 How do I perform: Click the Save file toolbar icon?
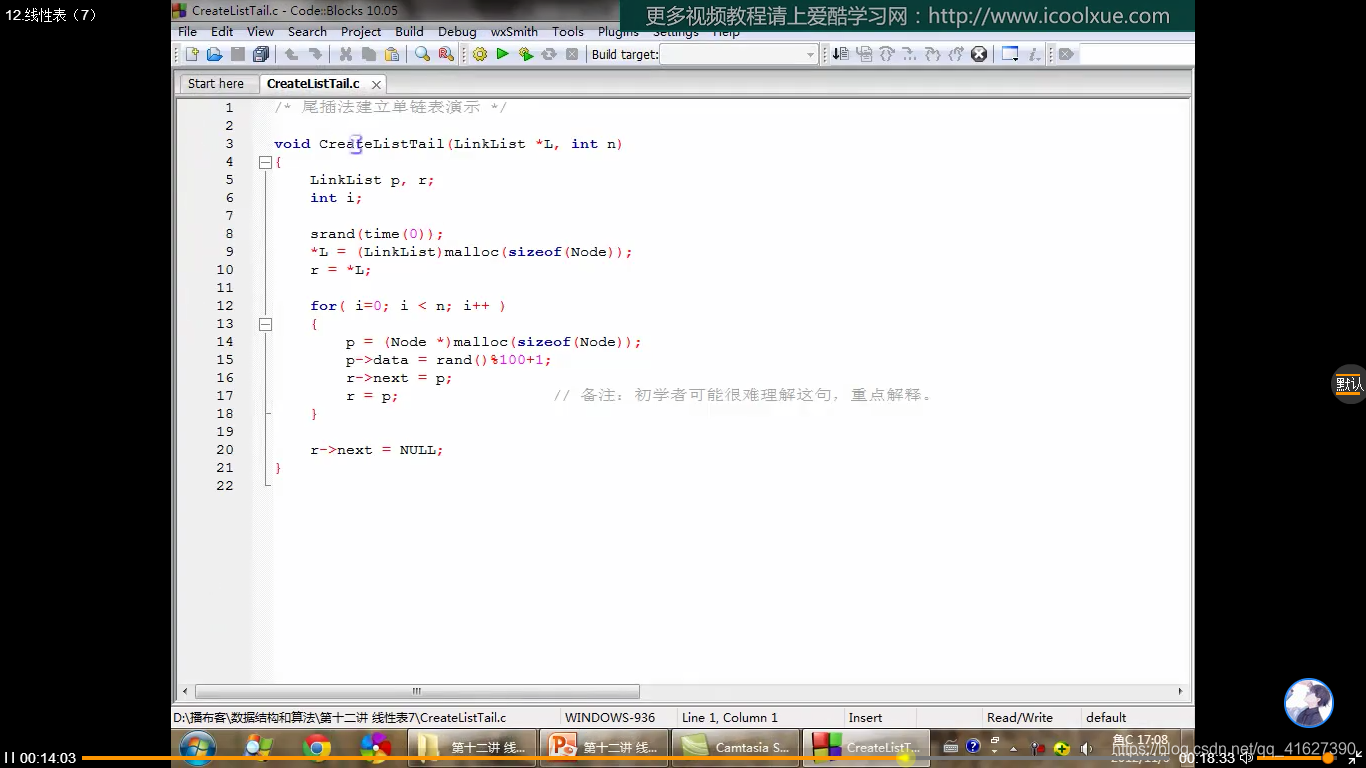[x=238, y=54]
